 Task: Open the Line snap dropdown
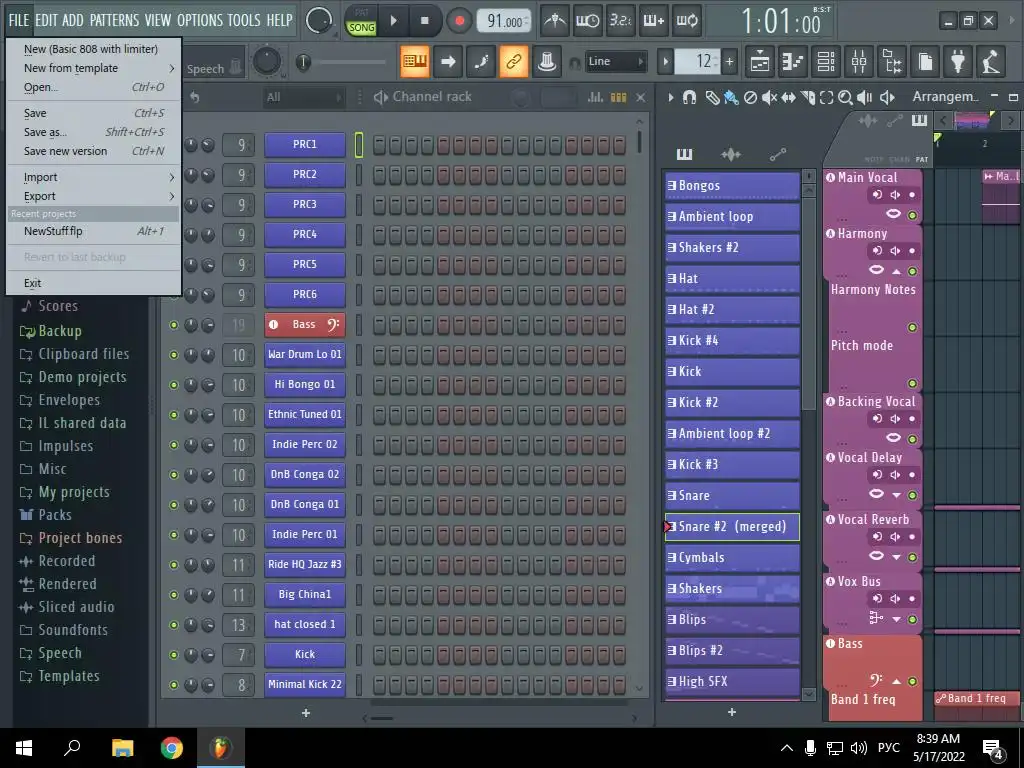(615, 61)
